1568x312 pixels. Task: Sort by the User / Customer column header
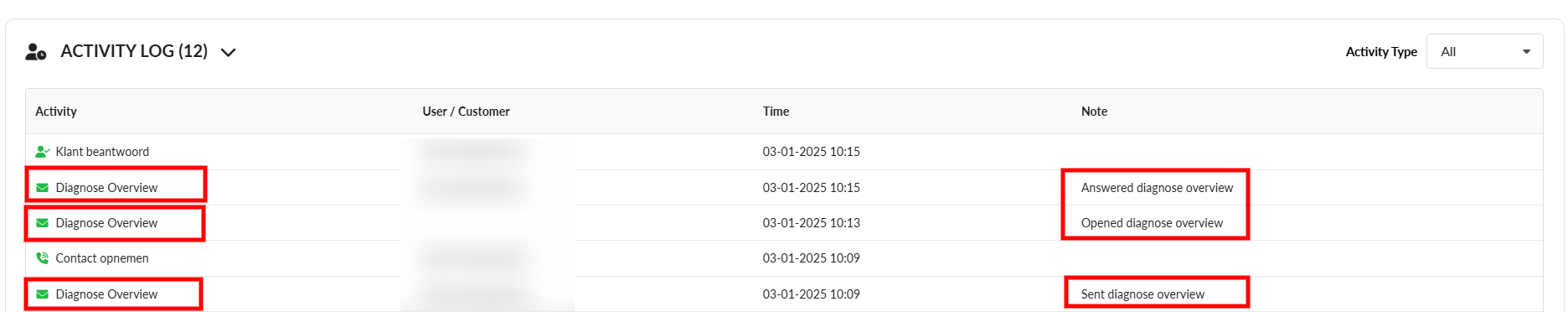(466, 112)
